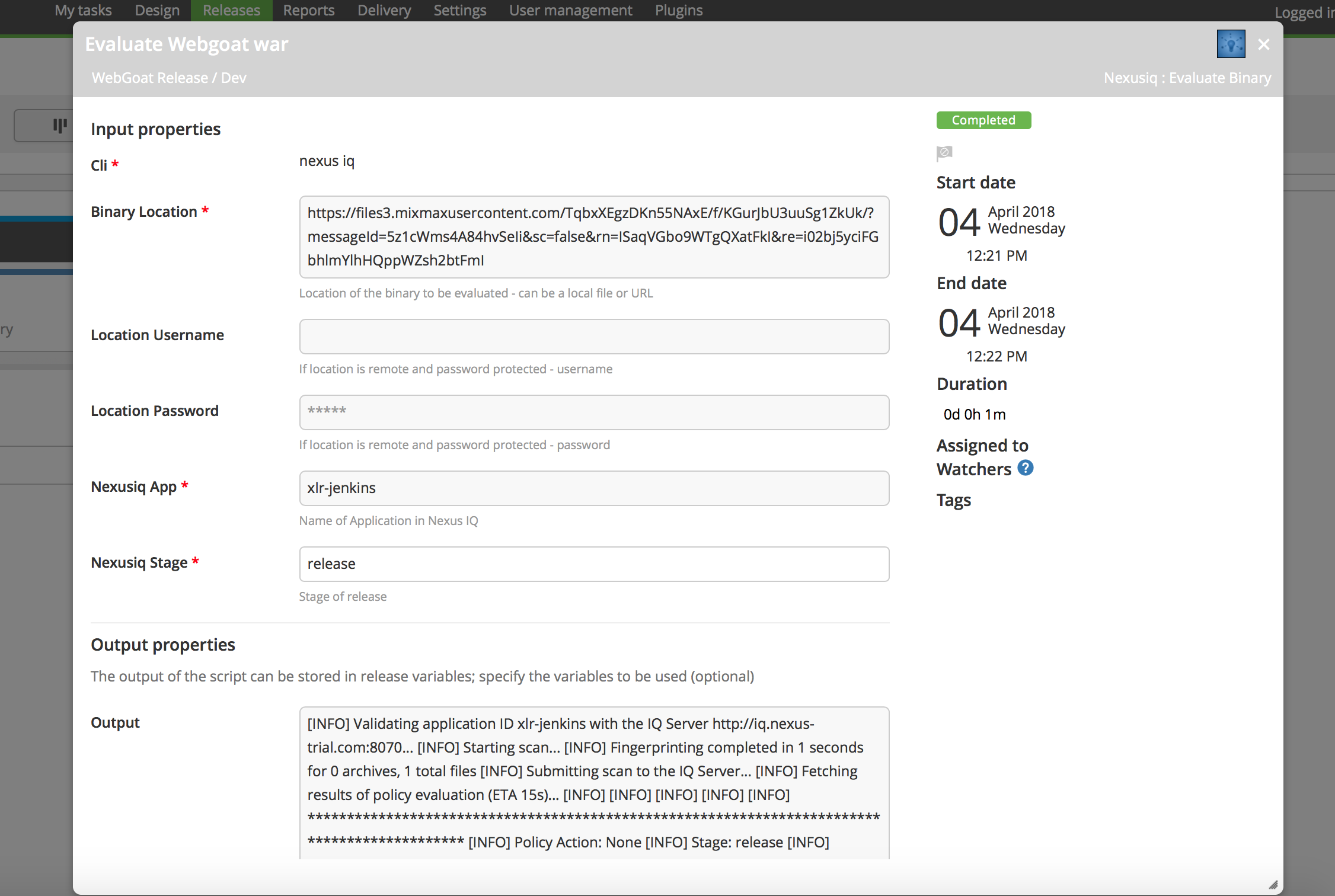The image size is (1335, 896).
Task: Focus the Location Username field
Action: pyautogui.click(x=594, y=337)
